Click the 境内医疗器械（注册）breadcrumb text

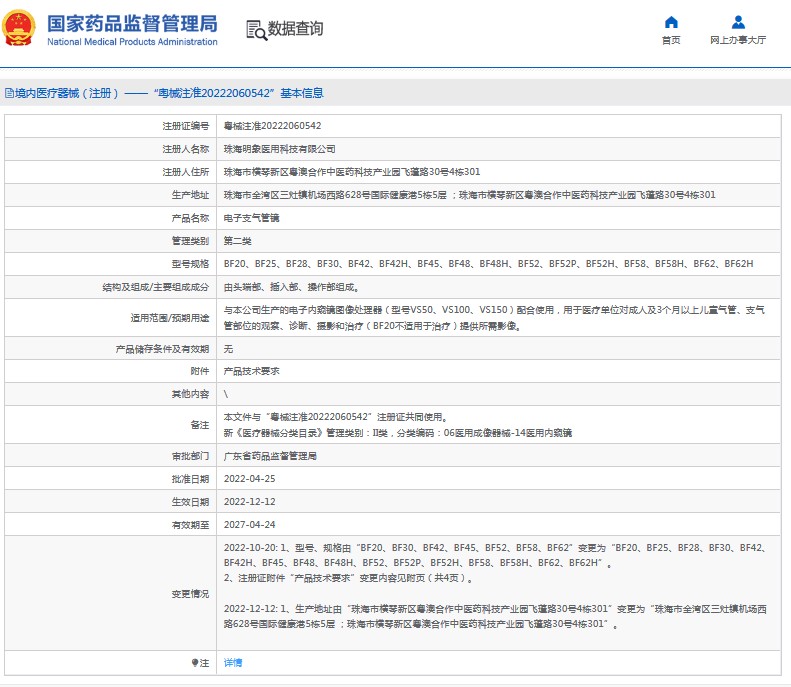pyautogui.click(x=62, y=93)
